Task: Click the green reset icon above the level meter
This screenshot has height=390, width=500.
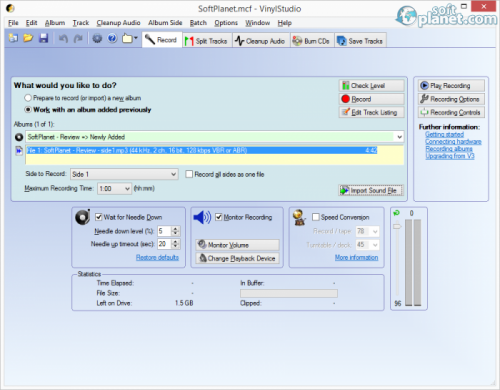Action: [x=396, y=213]
